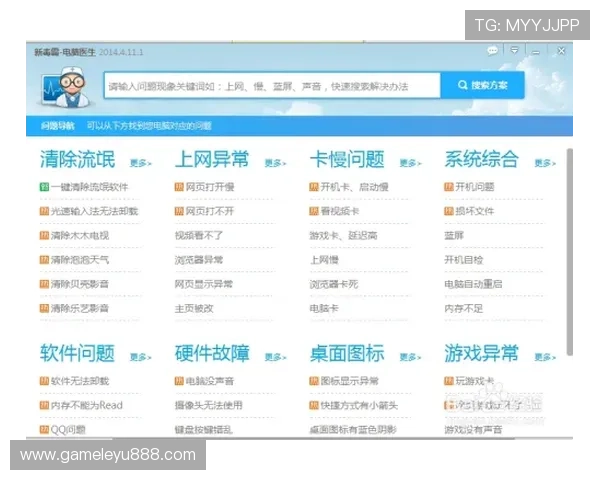Screen dimensions: 600x480
Task: Expand 更多 next to 卡慢问题
Action: (410, 163)
